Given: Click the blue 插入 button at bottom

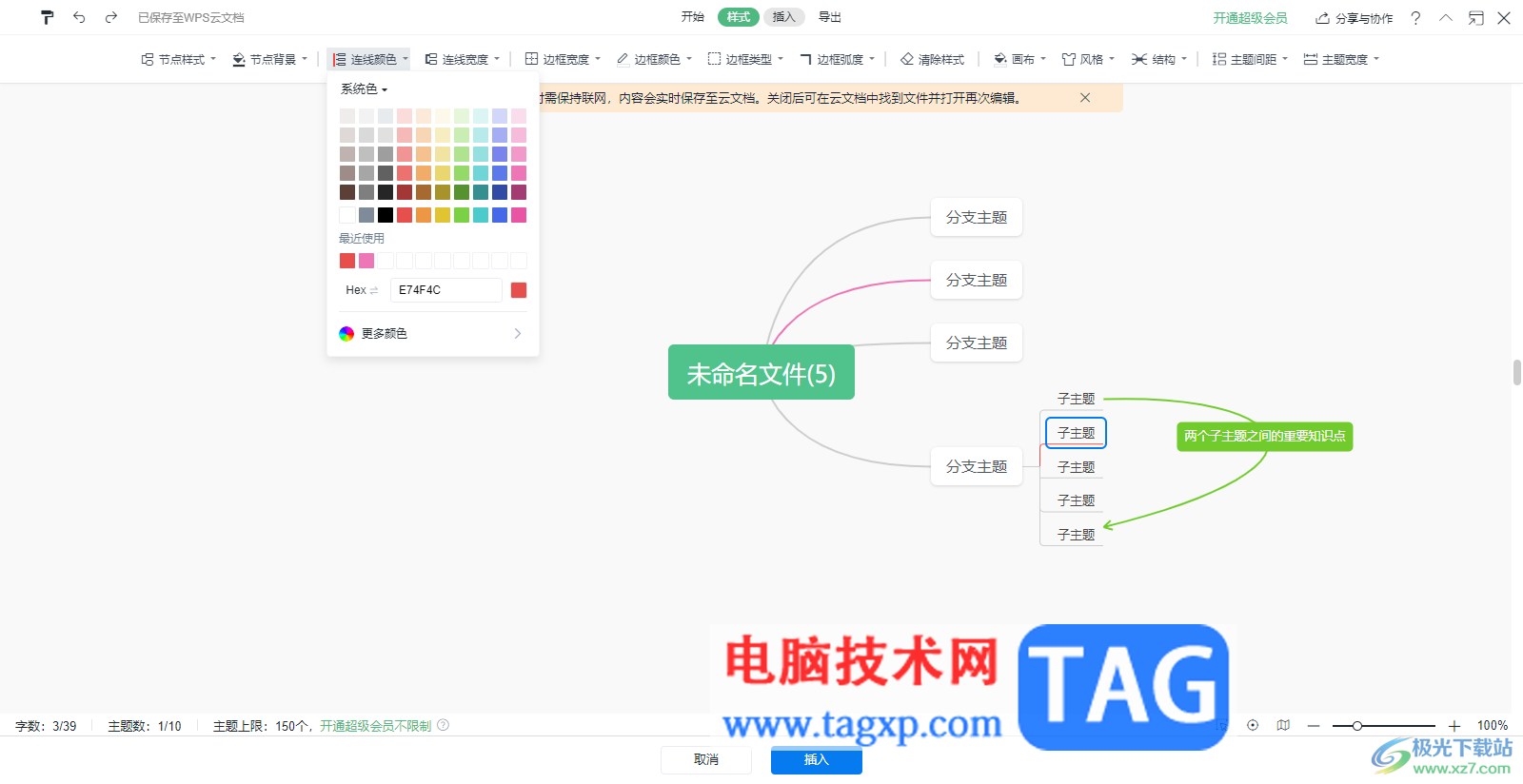Looking at the screenshot, I should pos(817,759).
